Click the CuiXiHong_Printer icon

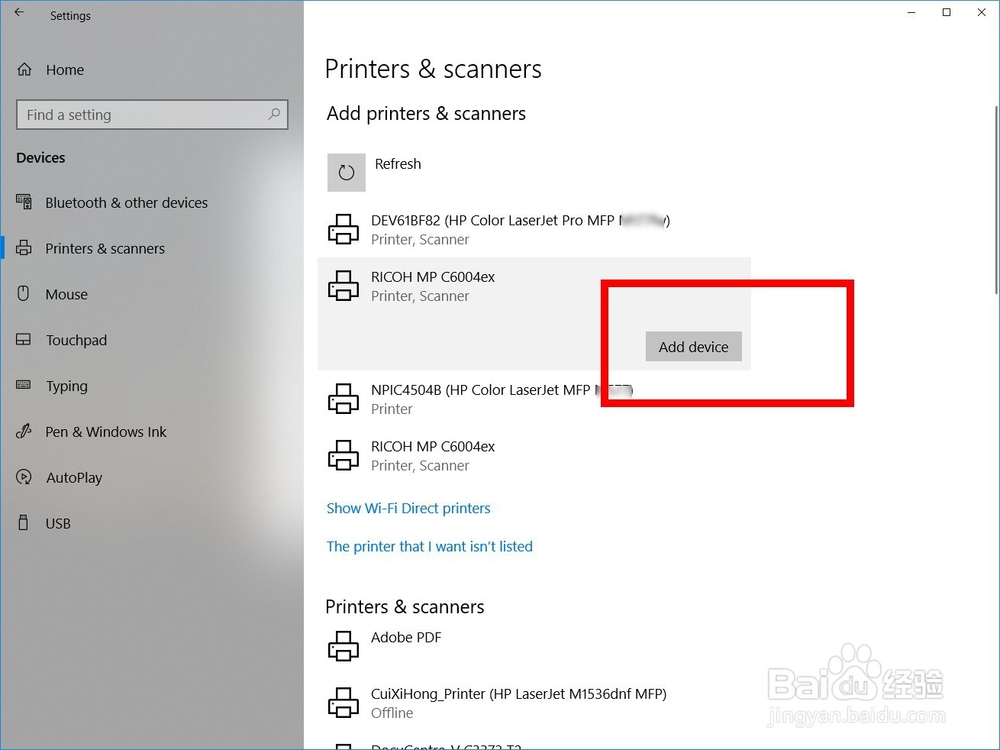[344, 703]
